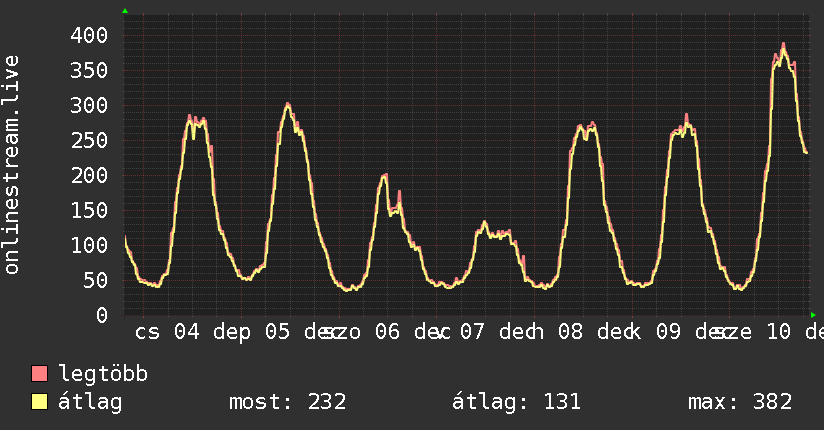This screenshot has height=430, width=824.
Task: Click the vertical onlinestream.live axis title
Action: tap(12, 165)
